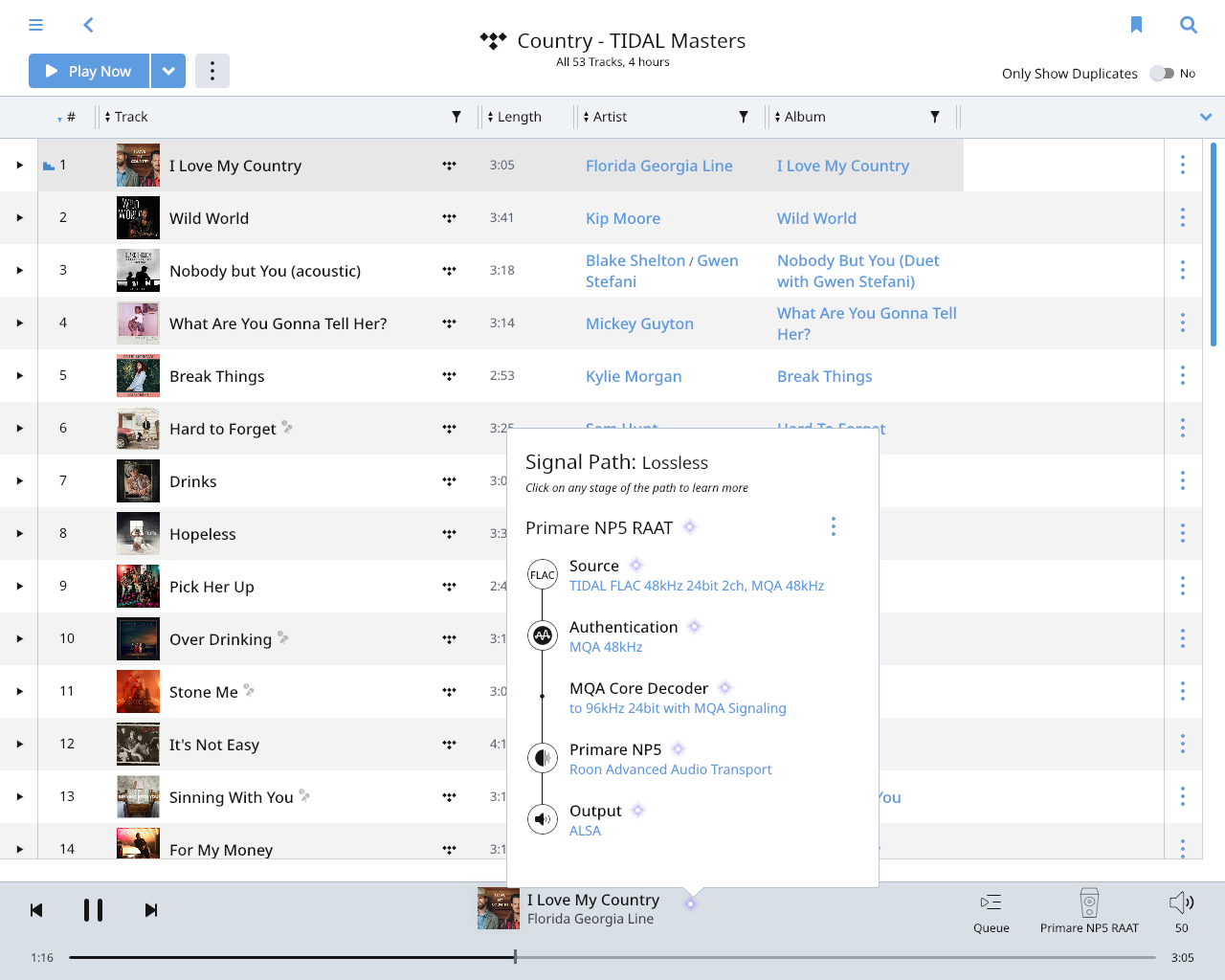Viewport: 1225px width, 980px height.
Task: Filter by Artist funnel icon
Action: (744, 117)
